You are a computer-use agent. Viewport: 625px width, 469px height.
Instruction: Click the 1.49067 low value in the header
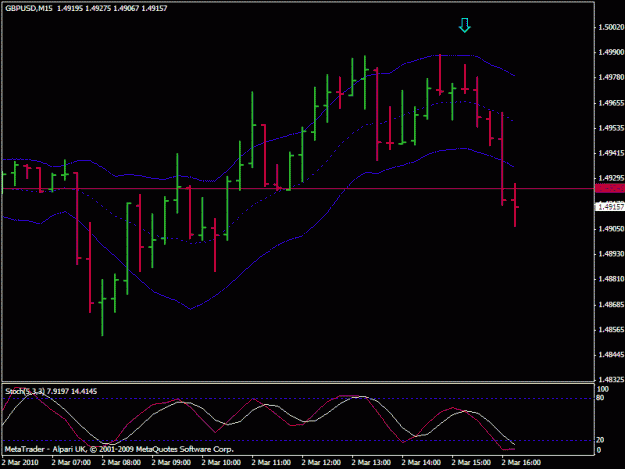click(126, 8)
